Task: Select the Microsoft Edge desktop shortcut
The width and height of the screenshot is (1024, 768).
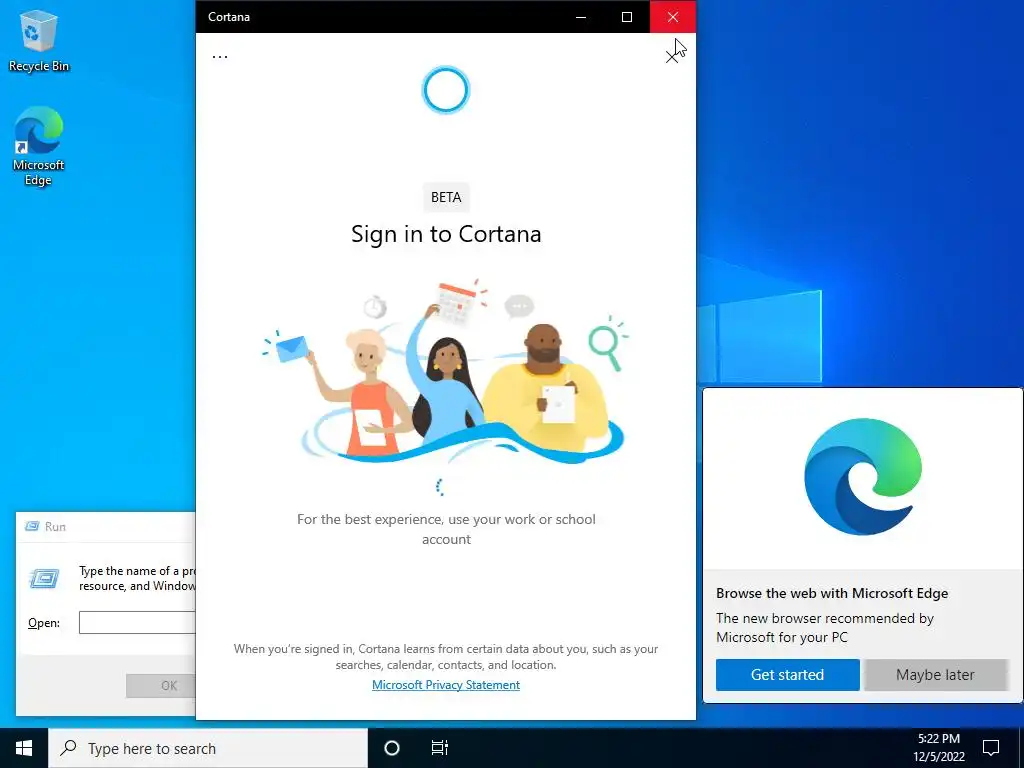Action: tap(39, 147)
